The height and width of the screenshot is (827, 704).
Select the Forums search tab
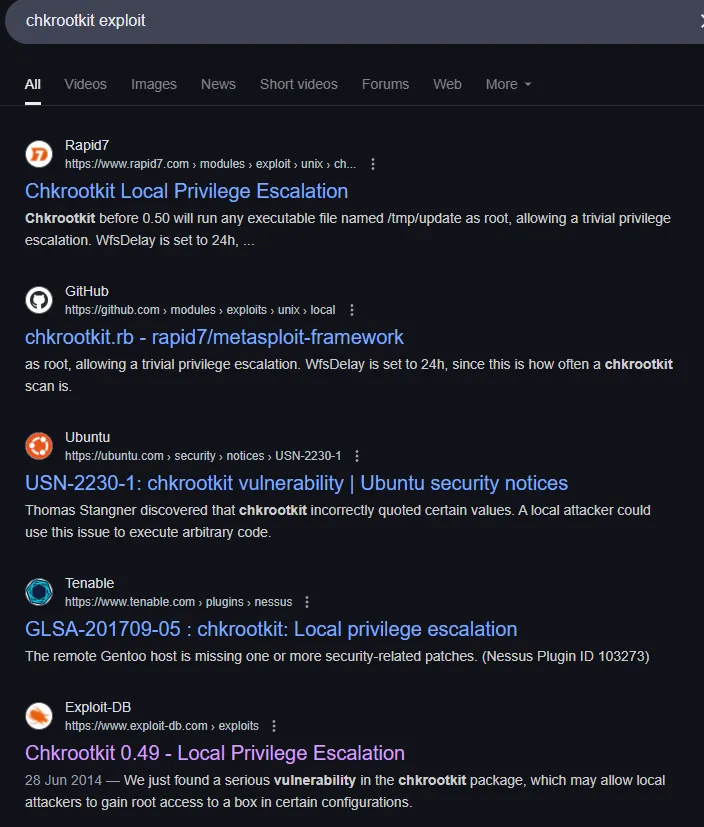click(385, 84)
